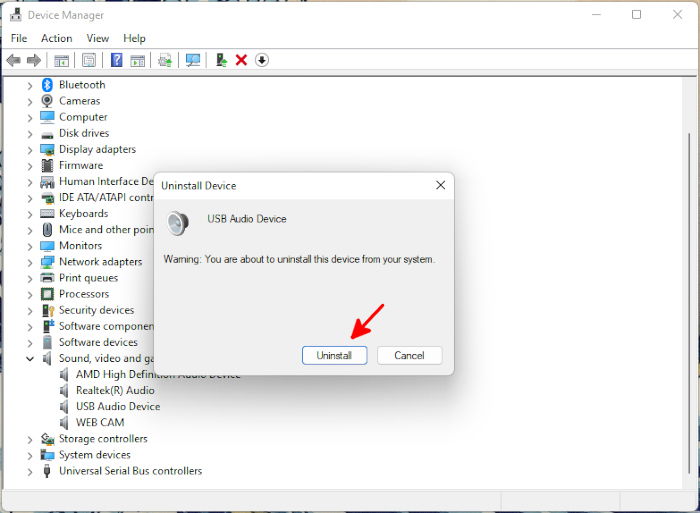Click the Security devices key icon
Image resolution: width=700 pixels, height=513 pixels.
coord(48,310)
